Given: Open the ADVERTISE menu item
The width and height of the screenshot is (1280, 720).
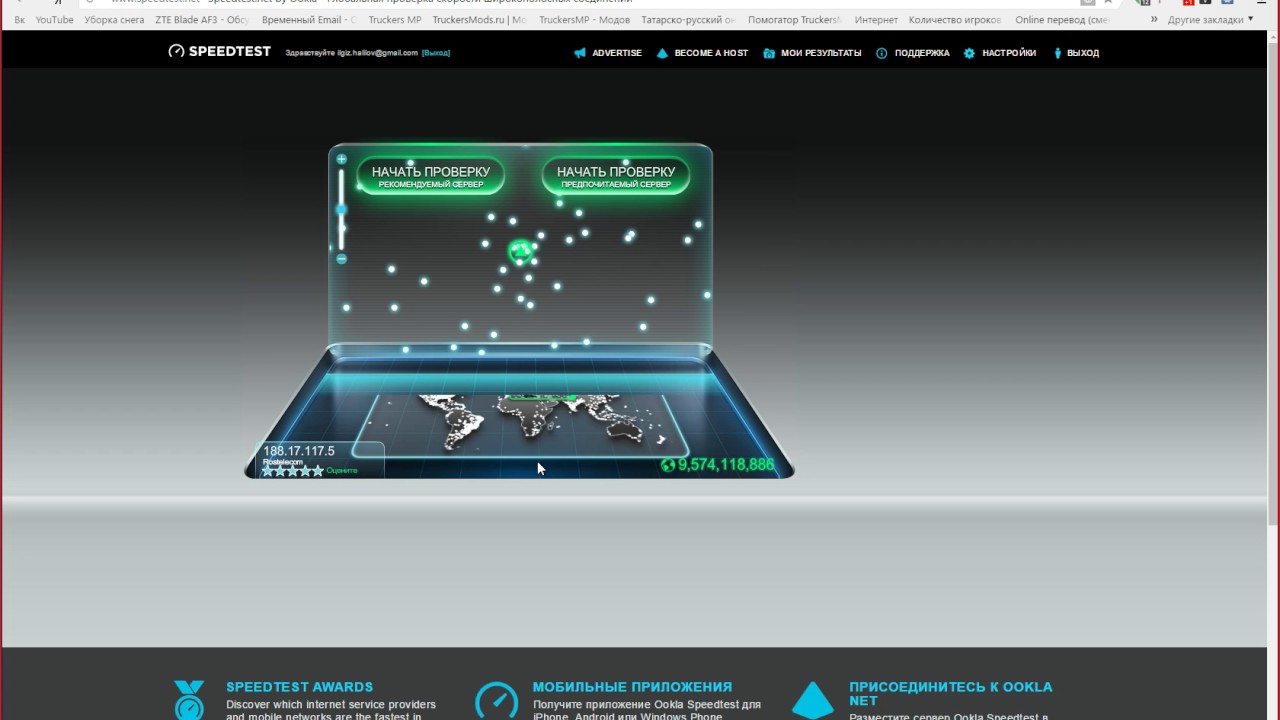Looking at the screenshot, I should coord(617,53).
